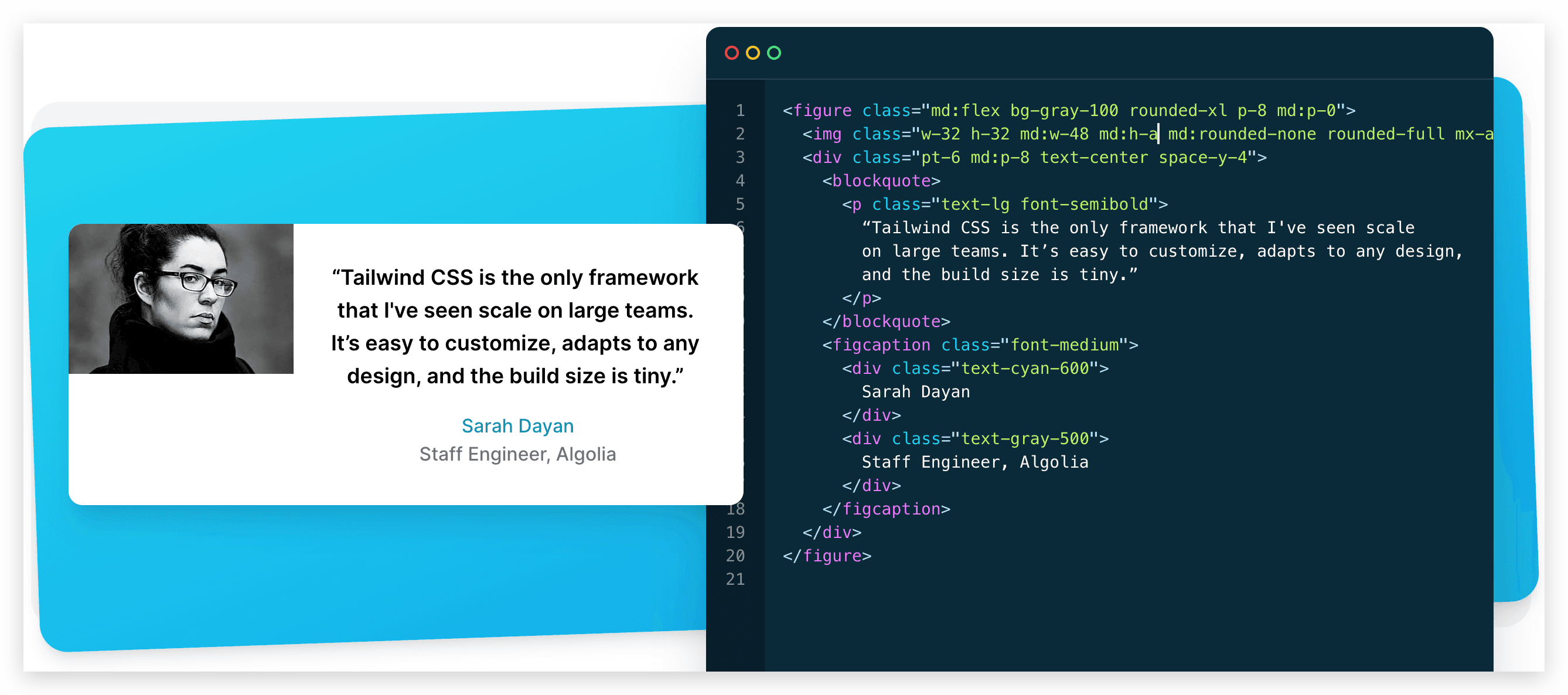This screenshot has width=1568, height=695.
Task: Click the cyan "Sarah Dayan" name in testimonial card
Action: tap(517, 425)
